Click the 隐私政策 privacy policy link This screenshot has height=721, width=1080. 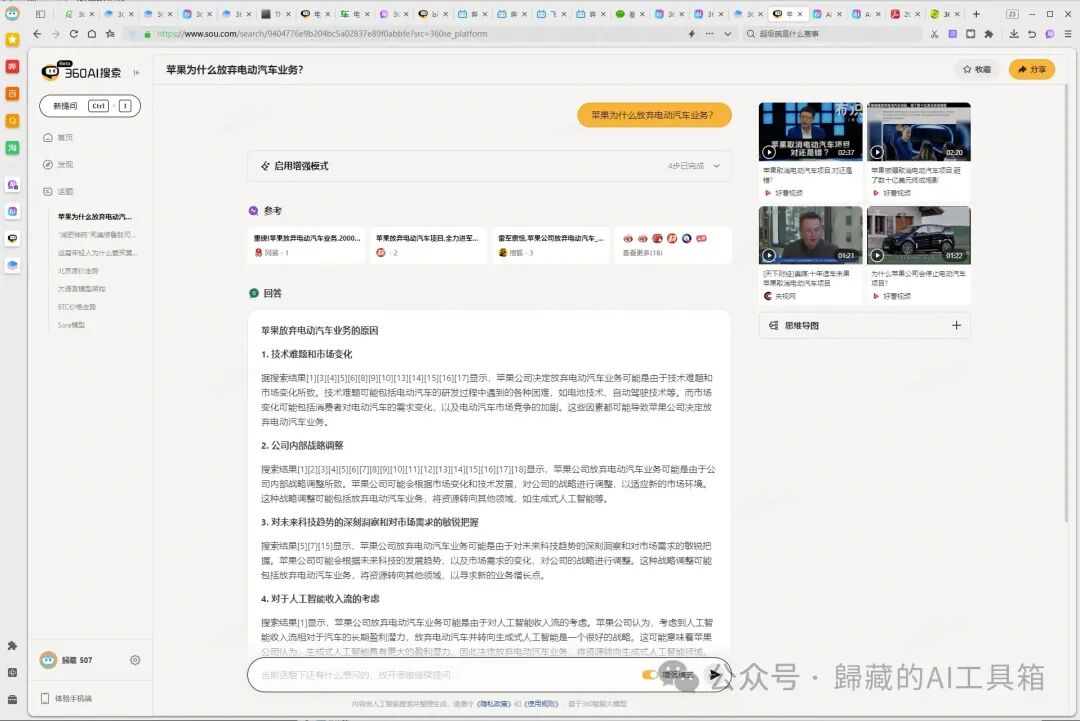click(x=495, y=704)
